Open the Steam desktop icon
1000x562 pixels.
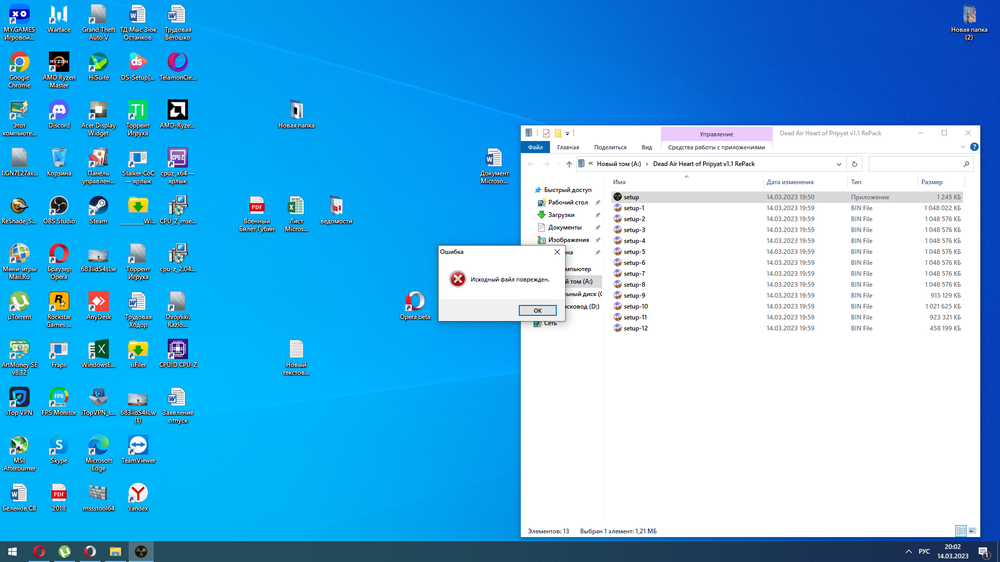(x=98, y=205)
